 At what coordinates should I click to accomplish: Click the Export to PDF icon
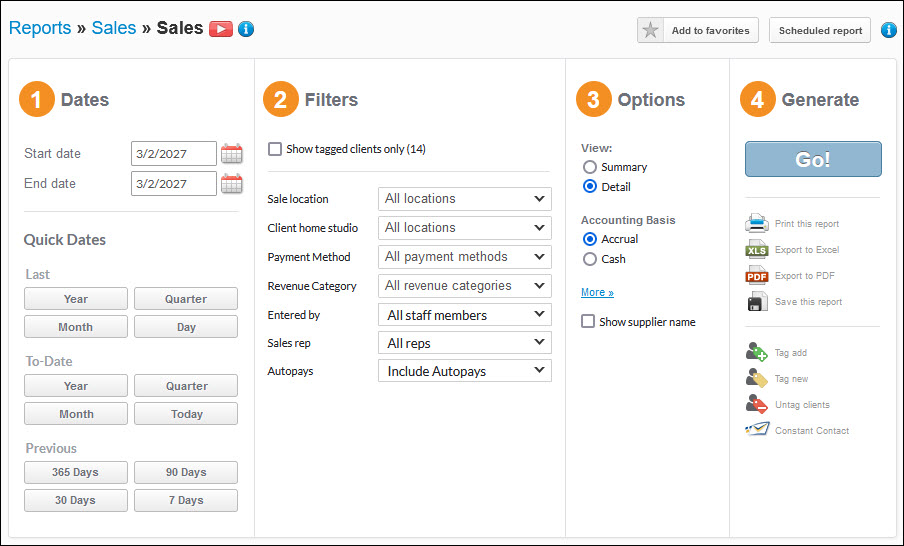[x=757, y=276]
